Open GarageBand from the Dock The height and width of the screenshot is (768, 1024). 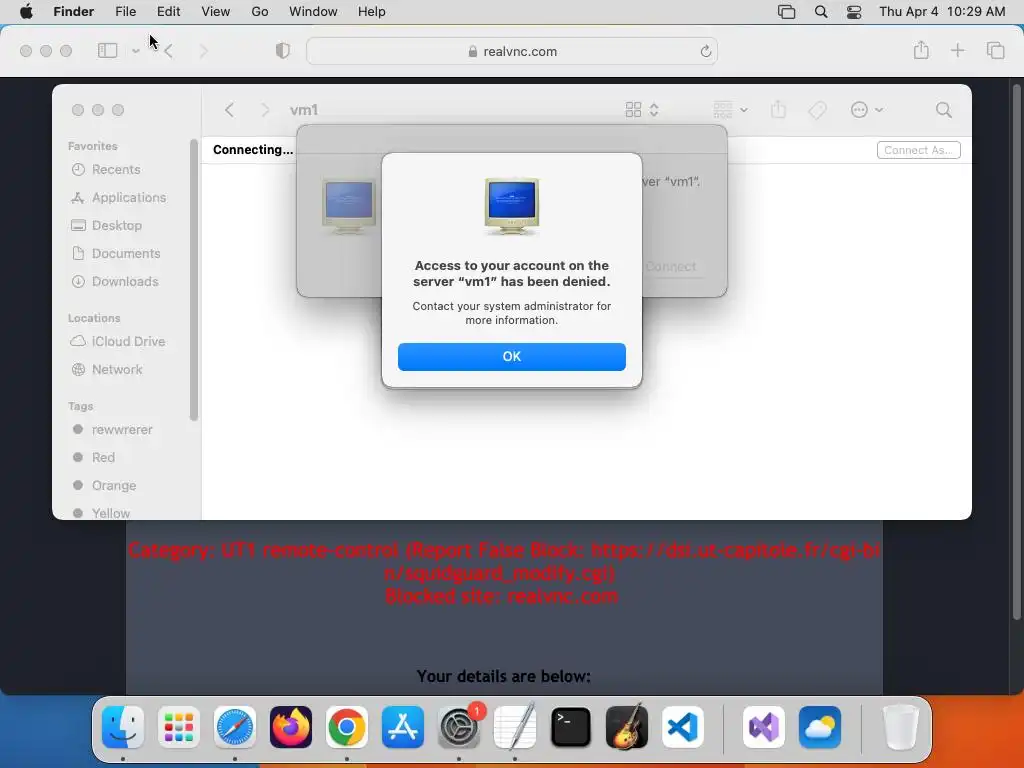(x=627, y=727)
